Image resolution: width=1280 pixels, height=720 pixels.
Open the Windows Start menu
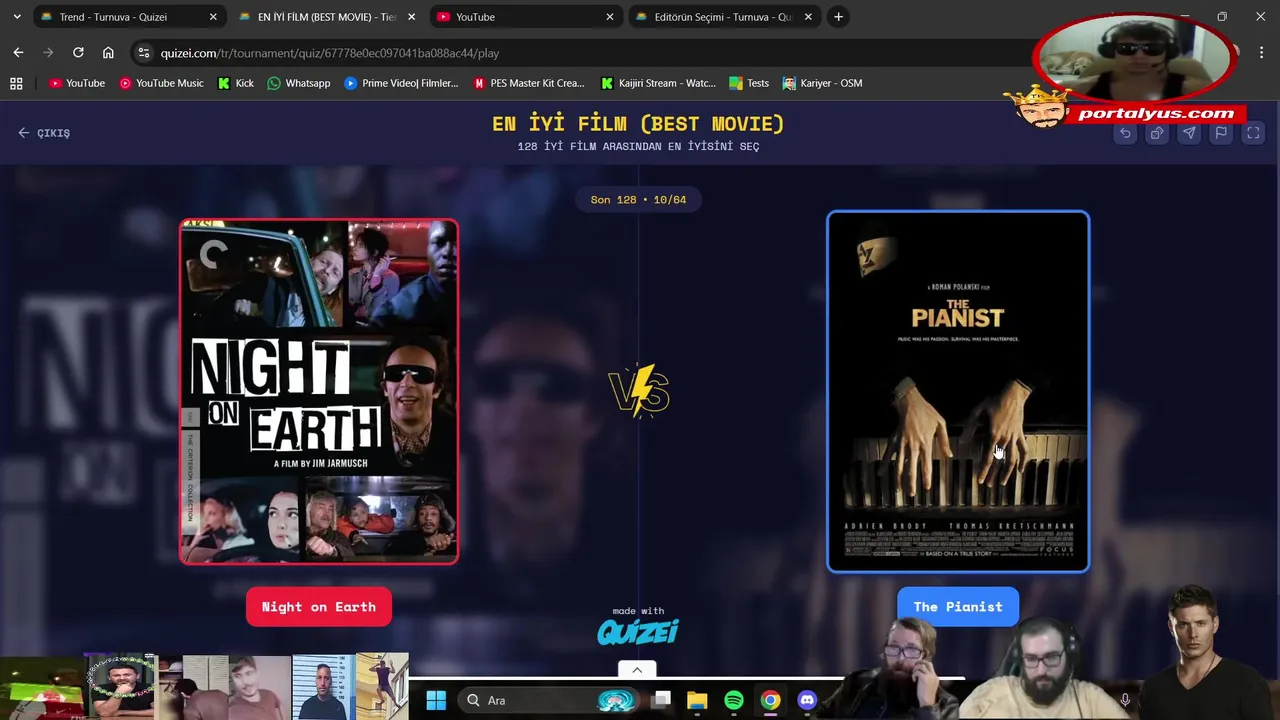click(x=436, y=701)
